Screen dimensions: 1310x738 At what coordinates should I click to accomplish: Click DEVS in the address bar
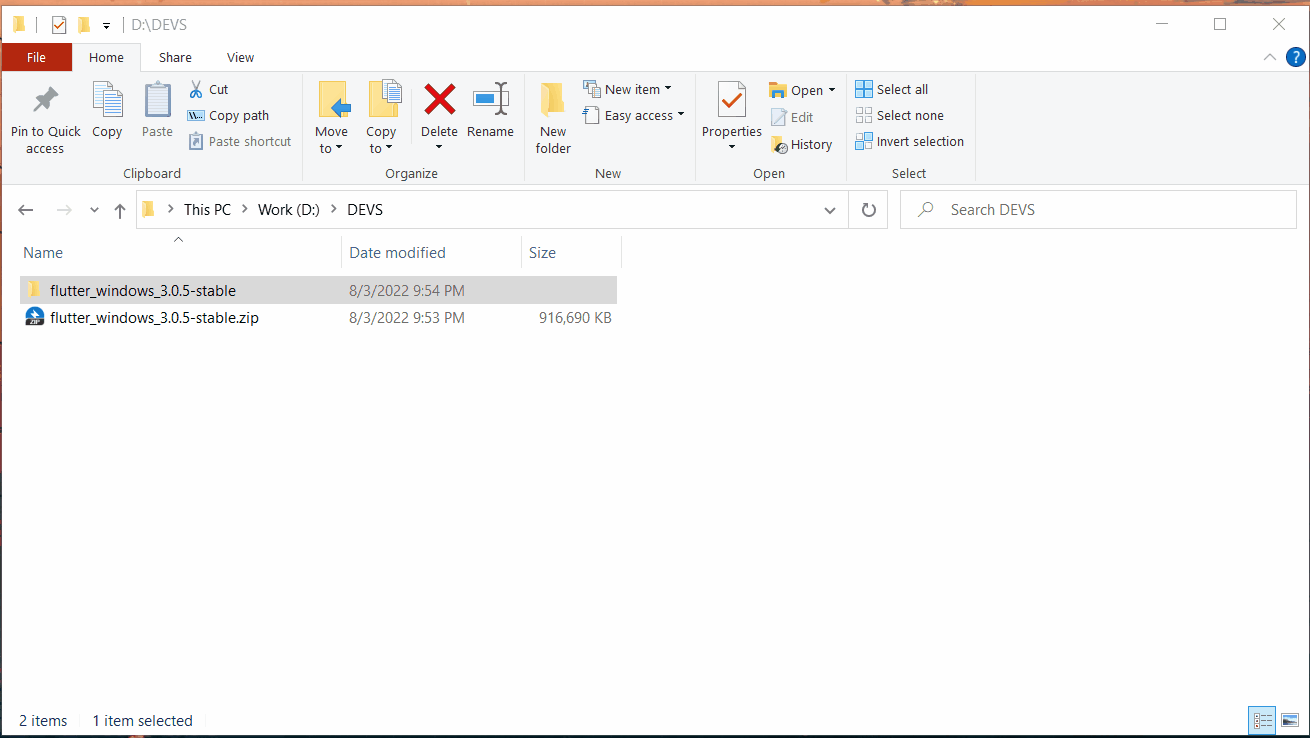[x=365, y=210]
